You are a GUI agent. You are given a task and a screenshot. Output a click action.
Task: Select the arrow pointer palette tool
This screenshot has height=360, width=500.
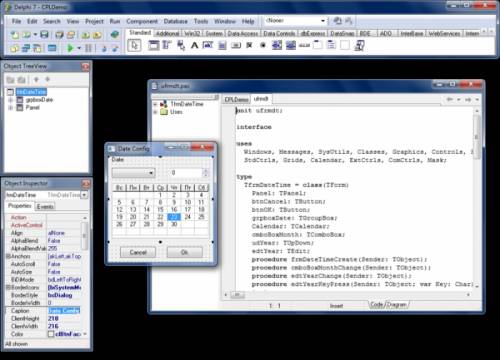pos(134,45)
